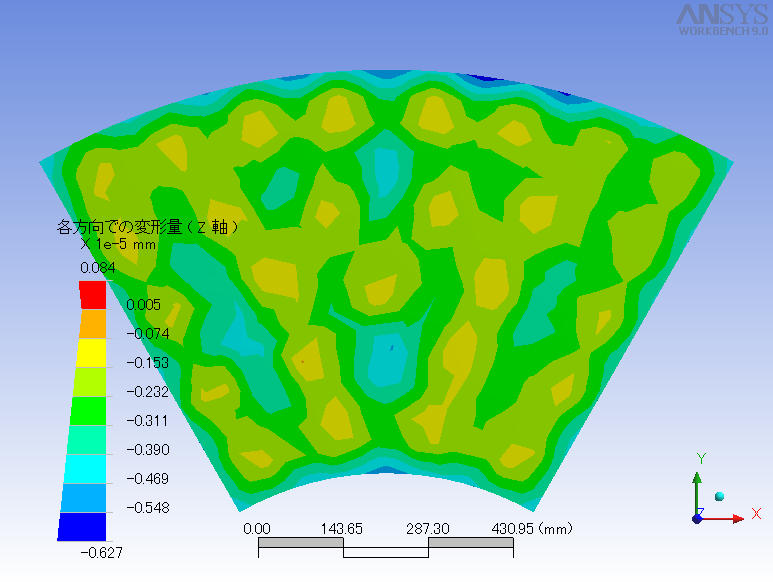The image size is (773, 582).
Task: Click legend value 0.005
Action: 143,305
